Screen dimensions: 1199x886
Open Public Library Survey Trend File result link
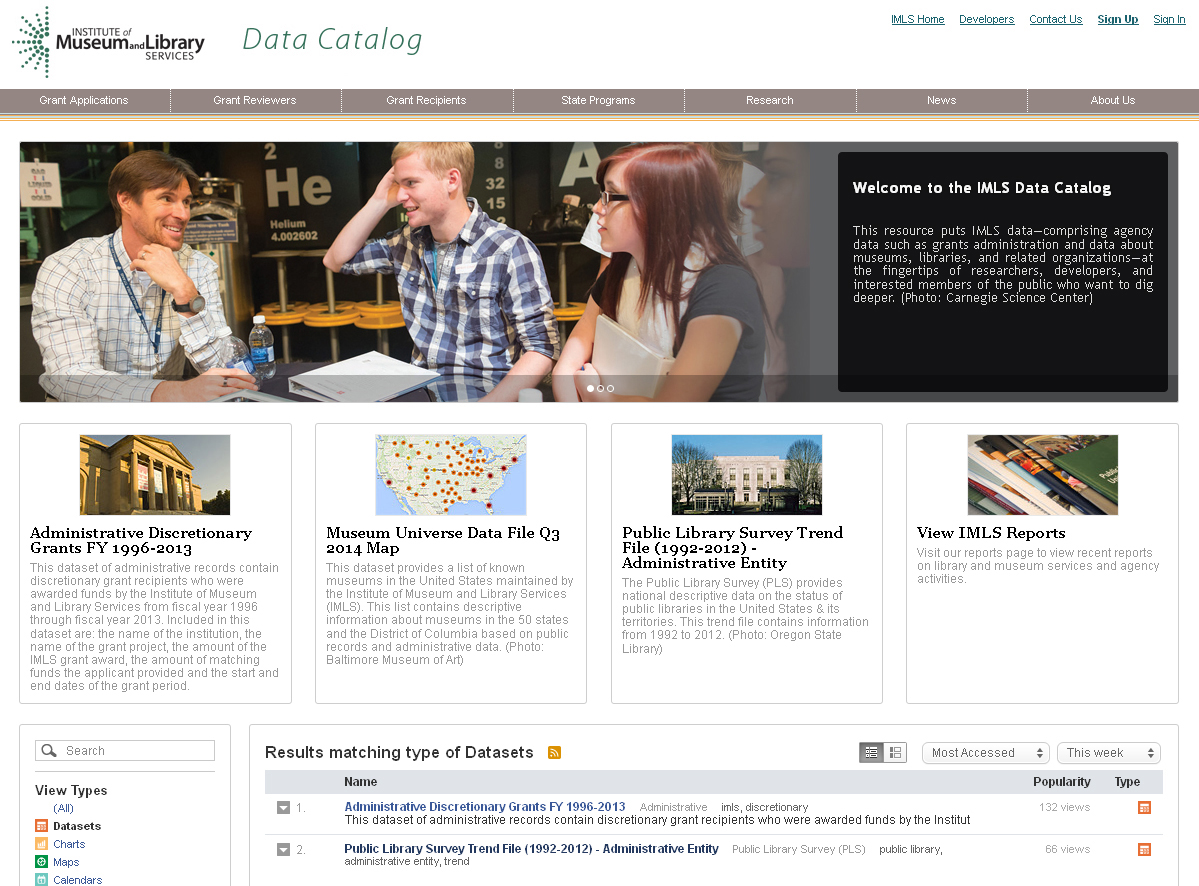tap(531, 849)
